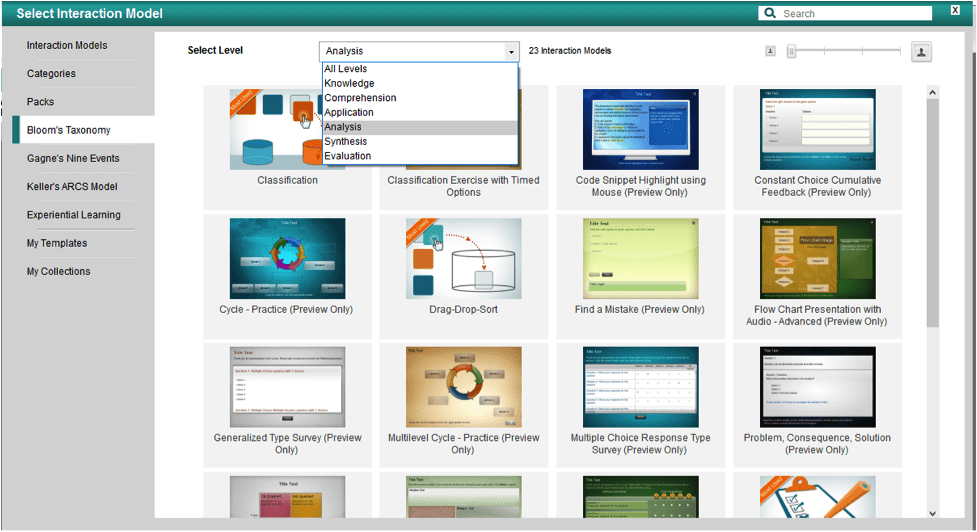Select the pink and yellow quadrant thumbnail

pyautogui.click(x=287, y=497)
